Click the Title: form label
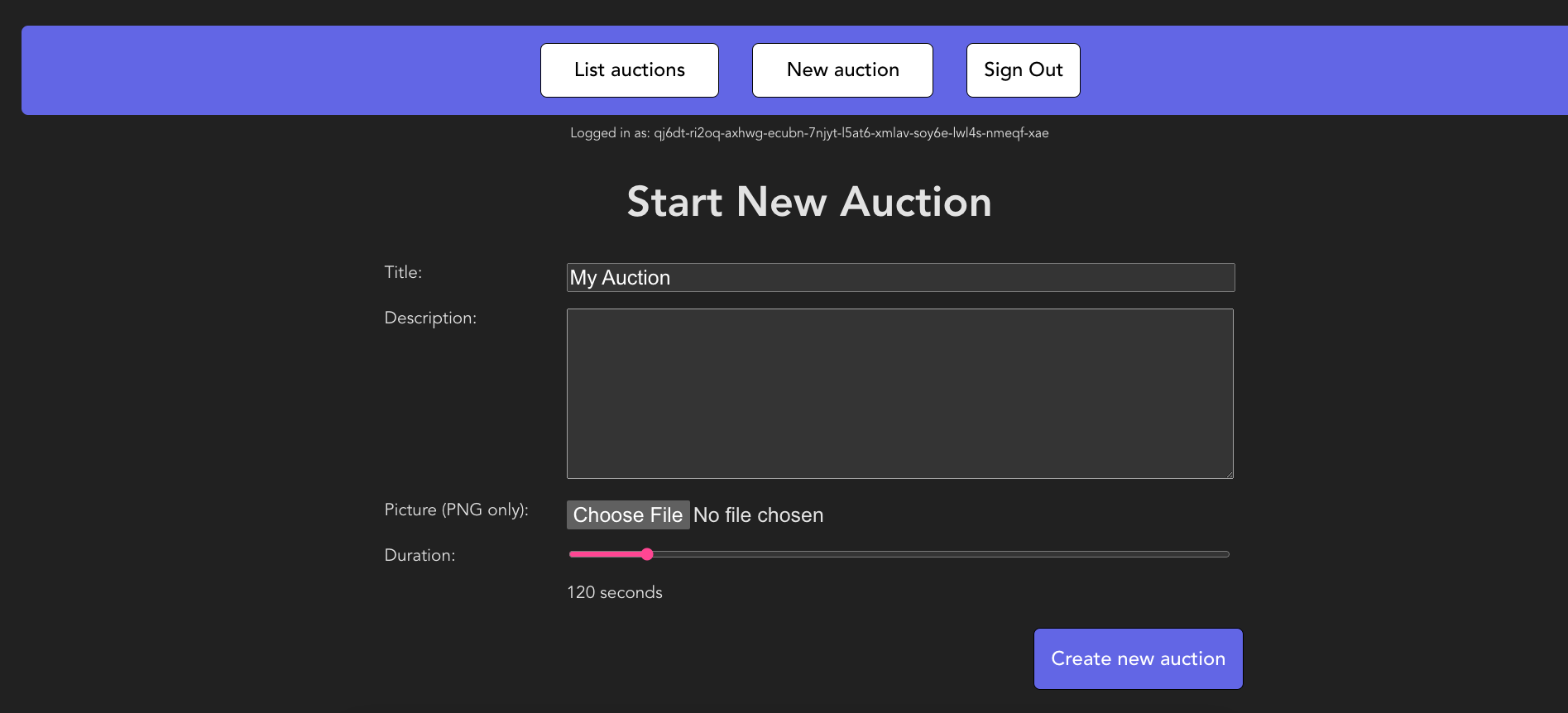This screenshot has width=1568, height=713. coord(402,271)
